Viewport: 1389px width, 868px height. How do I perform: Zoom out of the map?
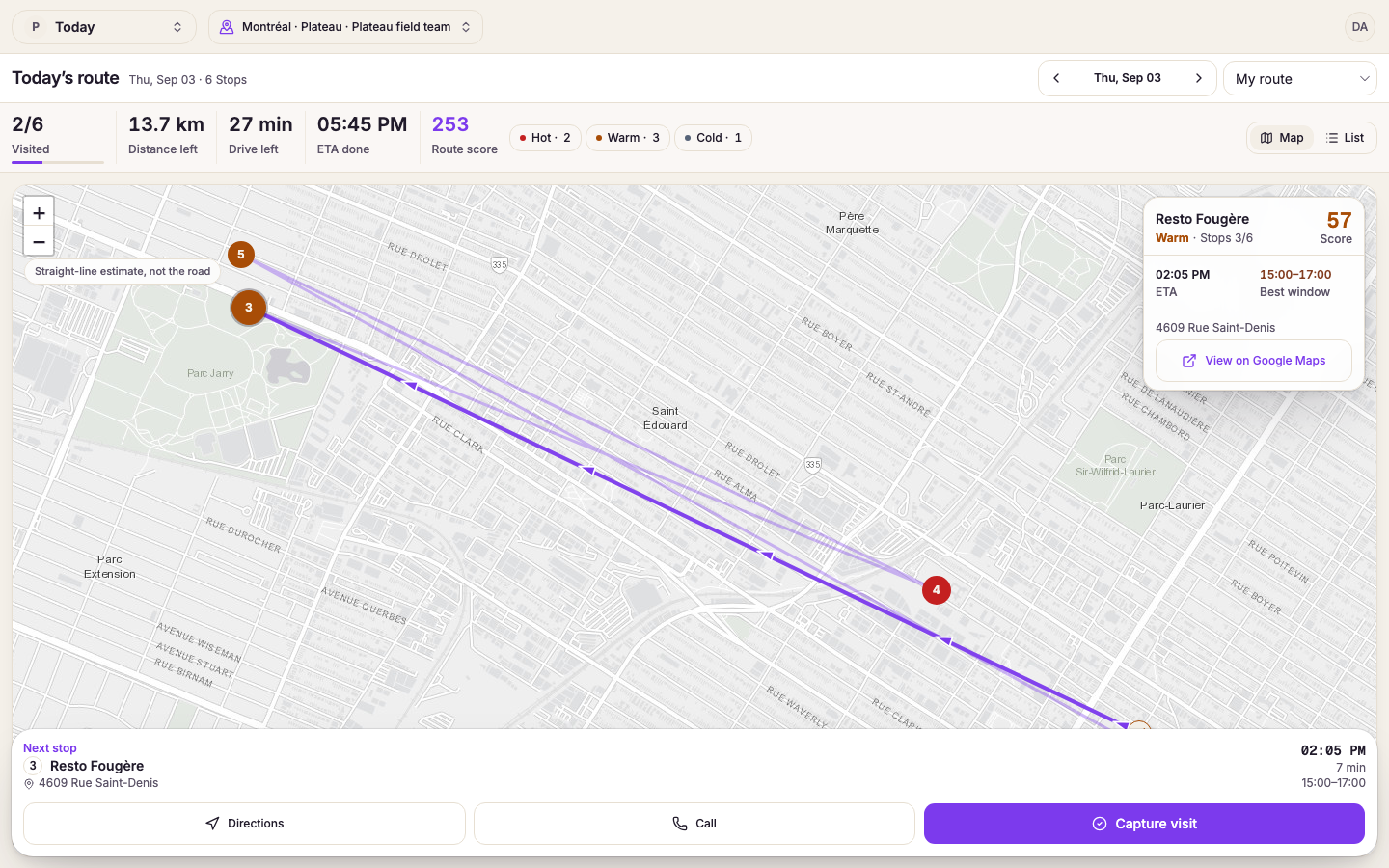coord(39,242)
